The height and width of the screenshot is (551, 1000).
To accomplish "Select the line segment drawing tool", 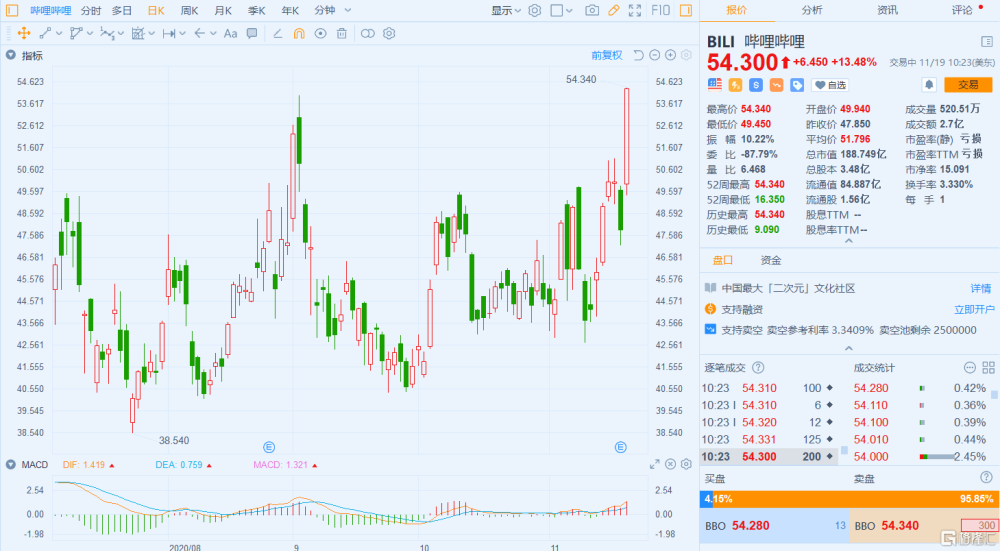I will point(45,33).
